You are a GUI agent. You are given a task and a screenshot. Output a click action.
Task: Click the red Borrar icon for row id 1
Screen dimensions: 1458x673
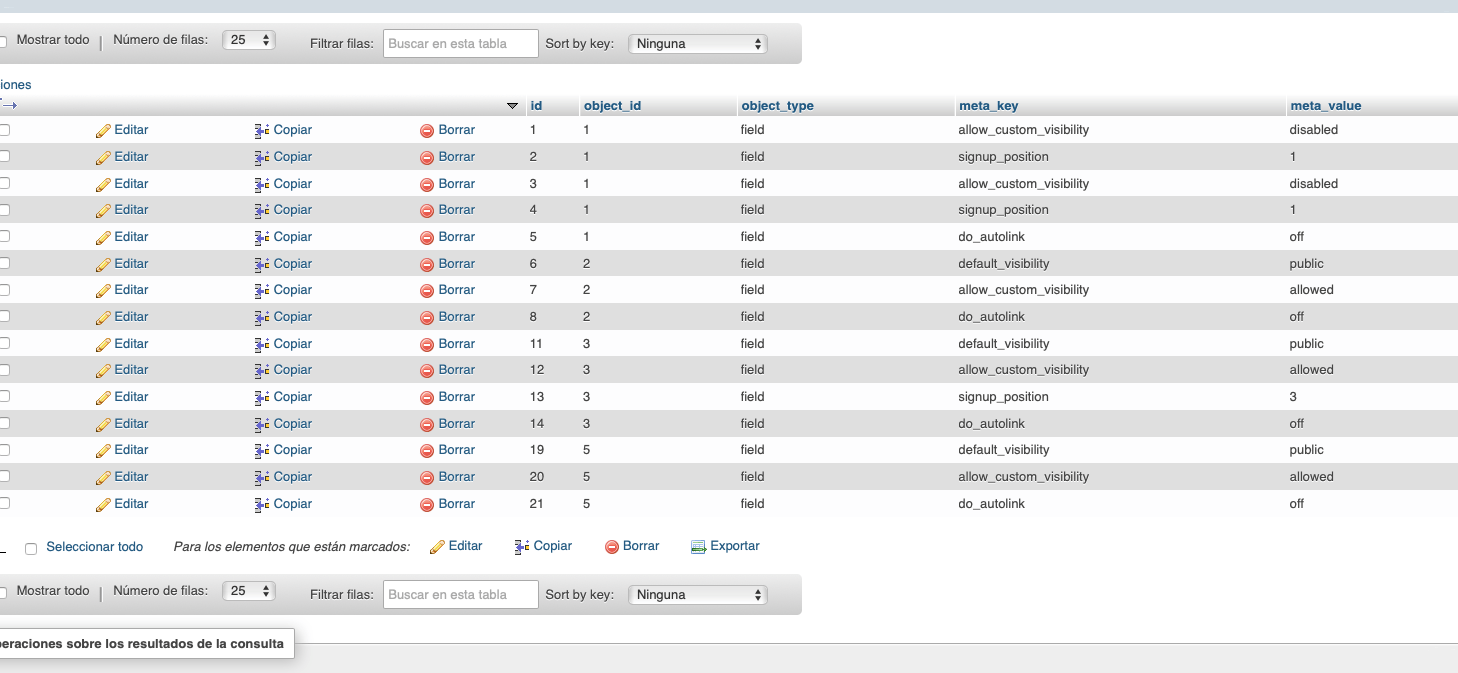pyautogui.click(x=427, y=131)
